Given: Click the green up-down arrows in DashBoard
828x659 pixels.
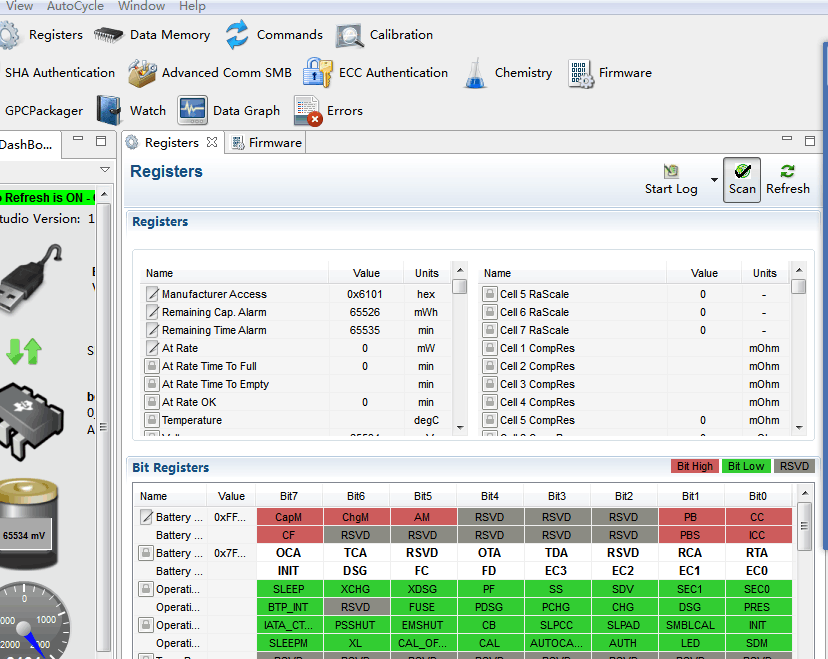Looking at the screenshot, I should pyautogui.click(x=24, y=351).
